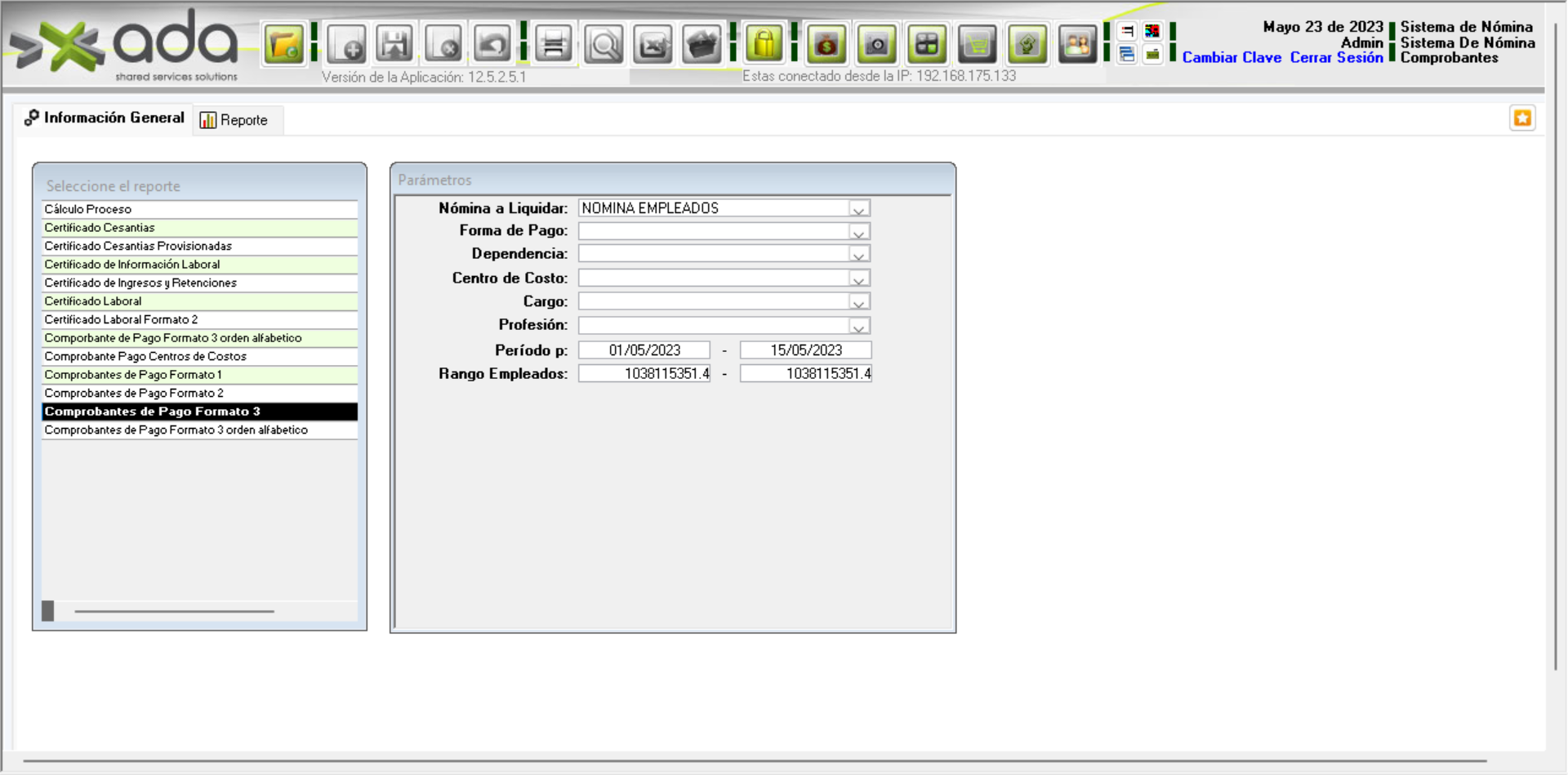Switch to the Reporte tab
This screenshot has width=1568, height=775.
235,120
